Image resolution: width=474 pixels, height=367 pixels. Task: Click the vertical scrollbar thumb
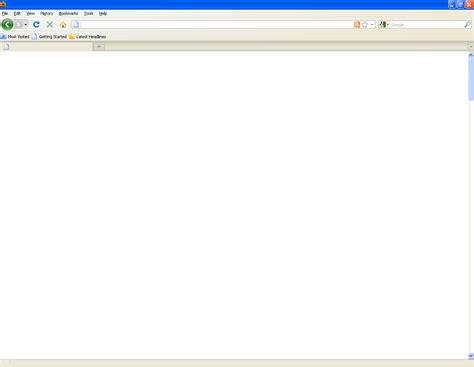pyautogui.click(x=471, y=79)
